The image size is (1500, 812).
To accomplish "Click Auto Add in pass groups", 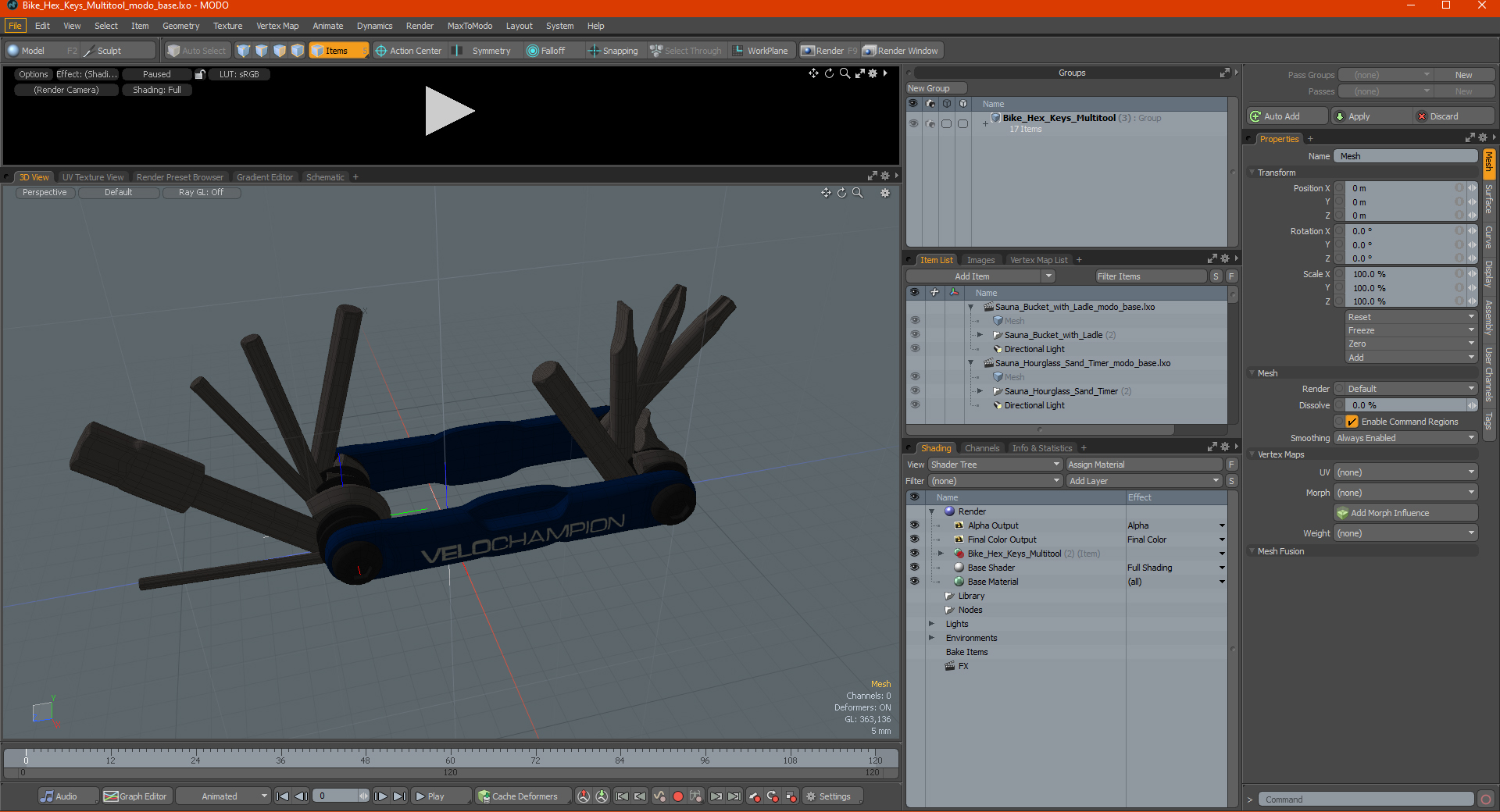I will click(1287, 116).
